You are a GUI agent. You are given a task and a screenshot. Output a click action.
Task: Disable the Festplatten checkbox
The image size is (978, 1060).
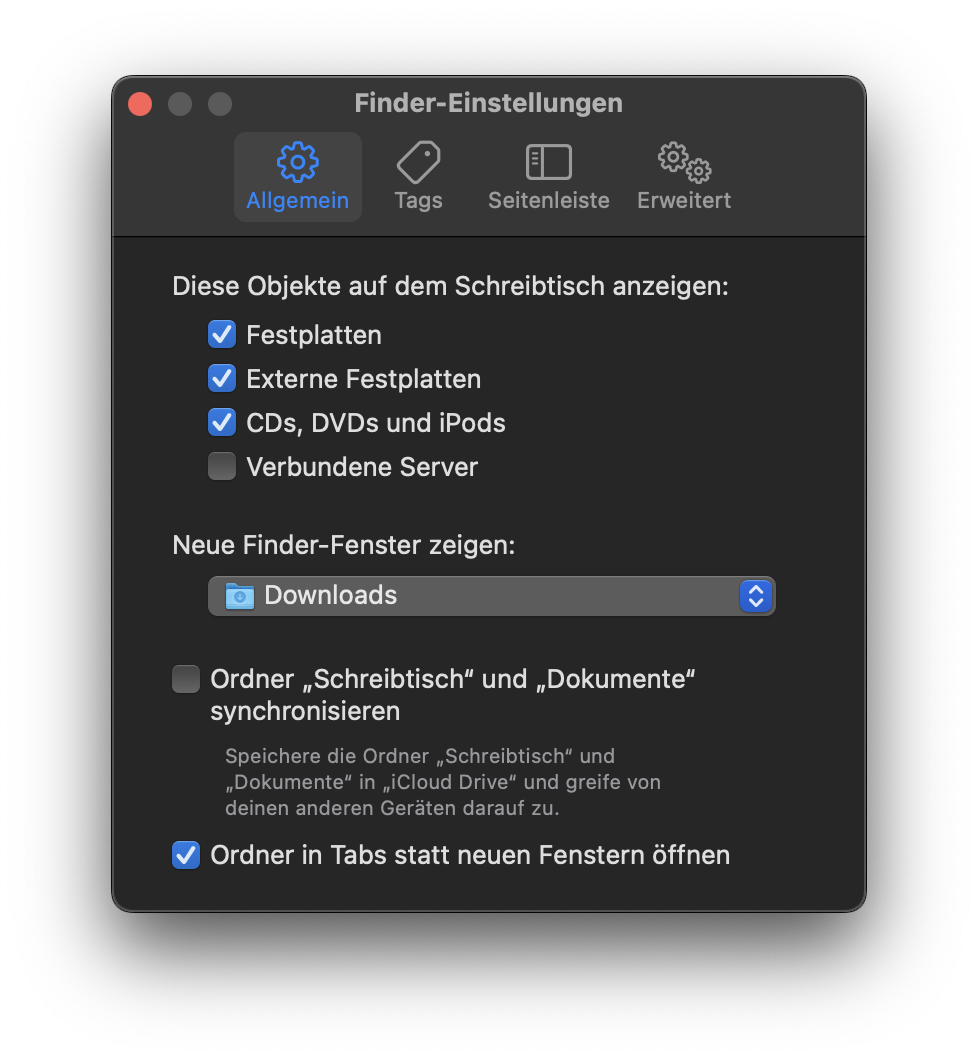click(x=222, y=334)
